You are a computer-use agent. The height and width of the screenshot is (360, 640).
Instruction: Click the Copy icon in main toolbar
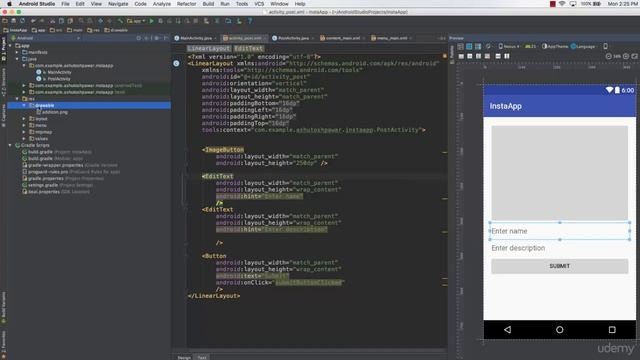61,21
